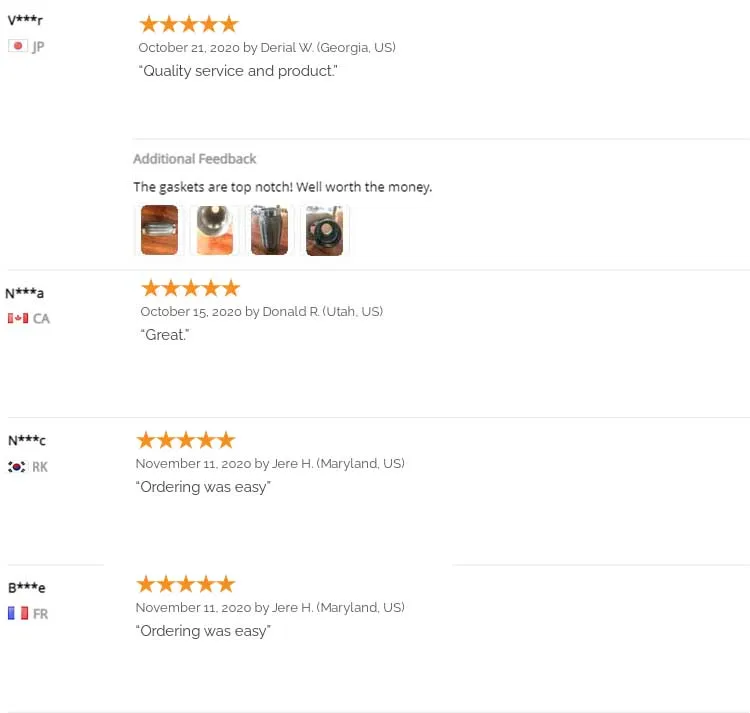
Task: Click the October 21, 2020 Derial W. byline
Action: (x=267, y=47)
